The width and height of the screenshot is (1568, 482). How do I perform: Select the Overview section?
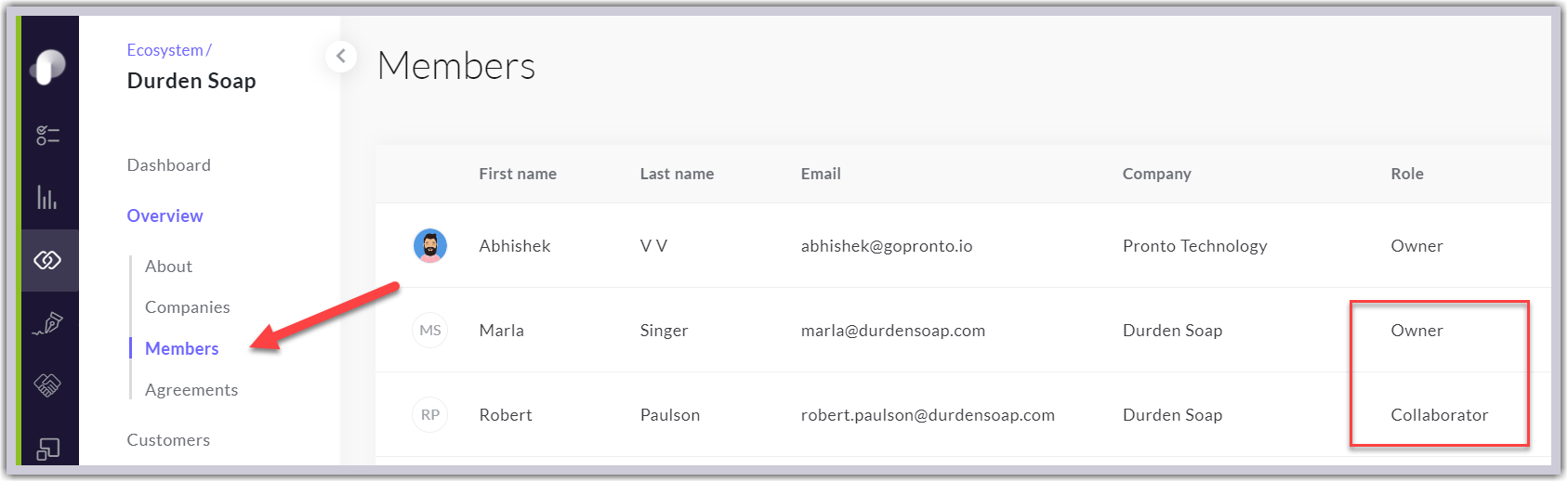[165, 215]
